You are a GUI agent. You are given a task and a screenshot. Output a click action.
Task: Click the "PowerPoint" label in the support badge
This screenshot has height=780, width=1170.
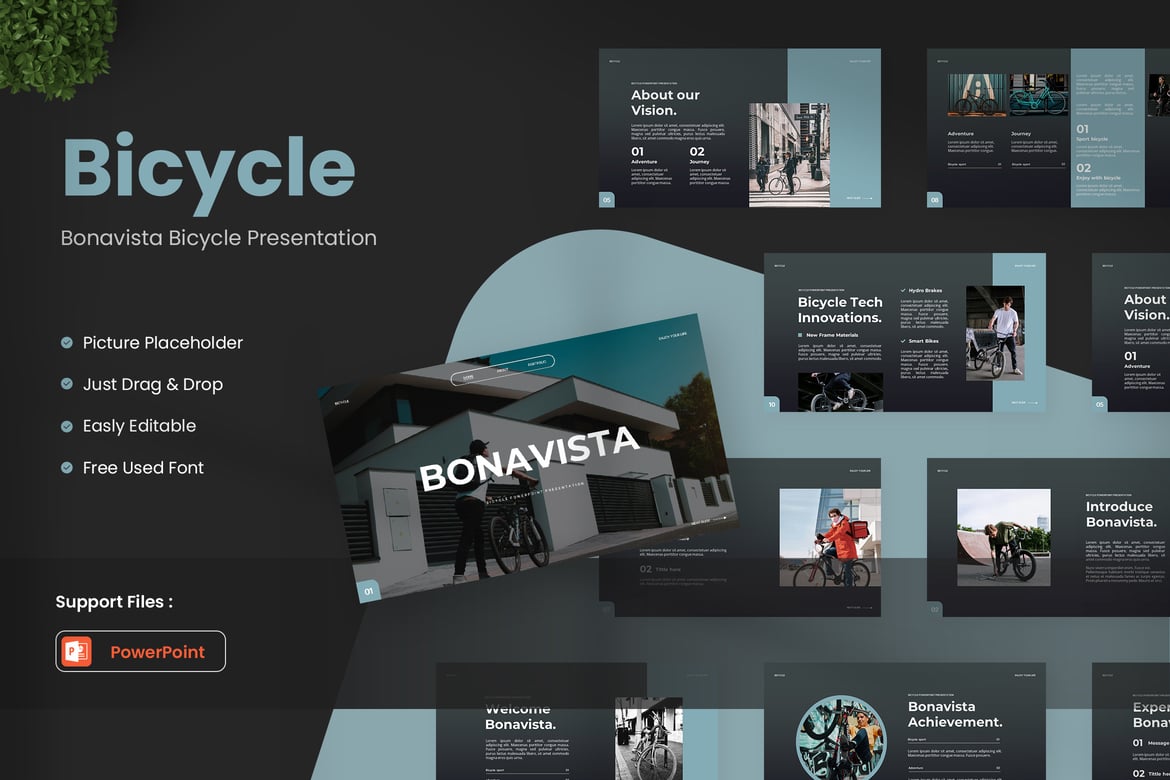tap(157, 652)
